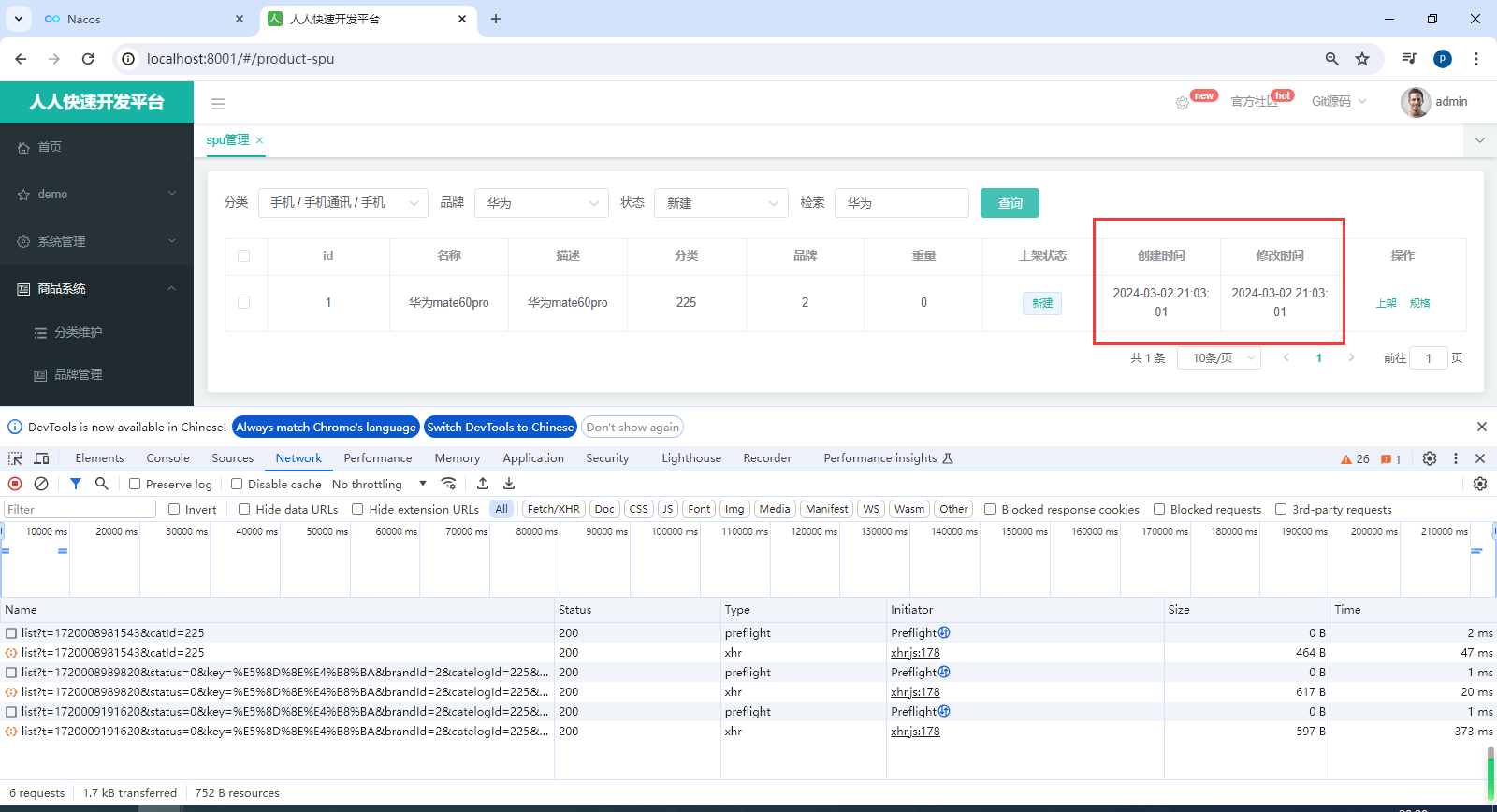The image size is (1497, 812).
Task: Click the 上架 link in the row
Action: click(x=1386, y=303)
